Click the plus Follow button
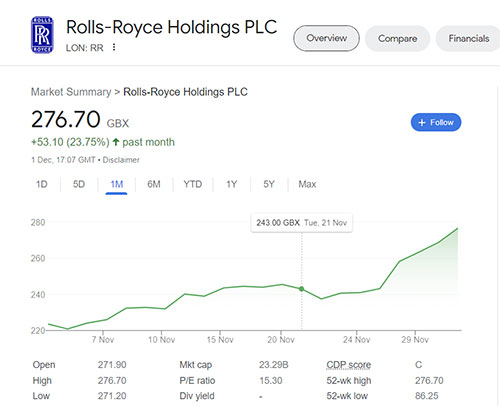500x406 pixels. coord(436,122)
